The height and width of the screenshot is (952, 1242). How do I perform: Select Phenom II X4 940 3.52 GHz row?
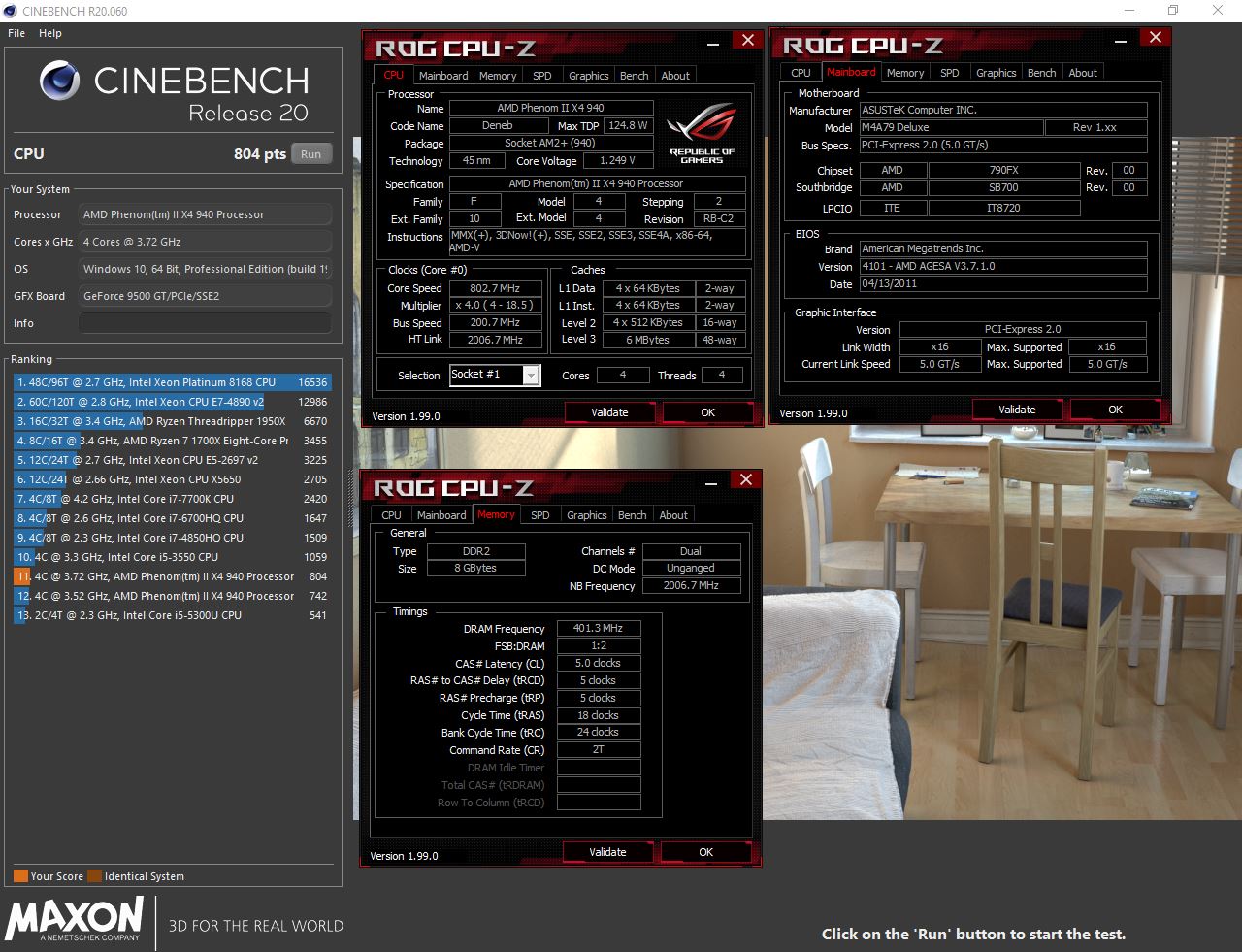coord(172,596)
